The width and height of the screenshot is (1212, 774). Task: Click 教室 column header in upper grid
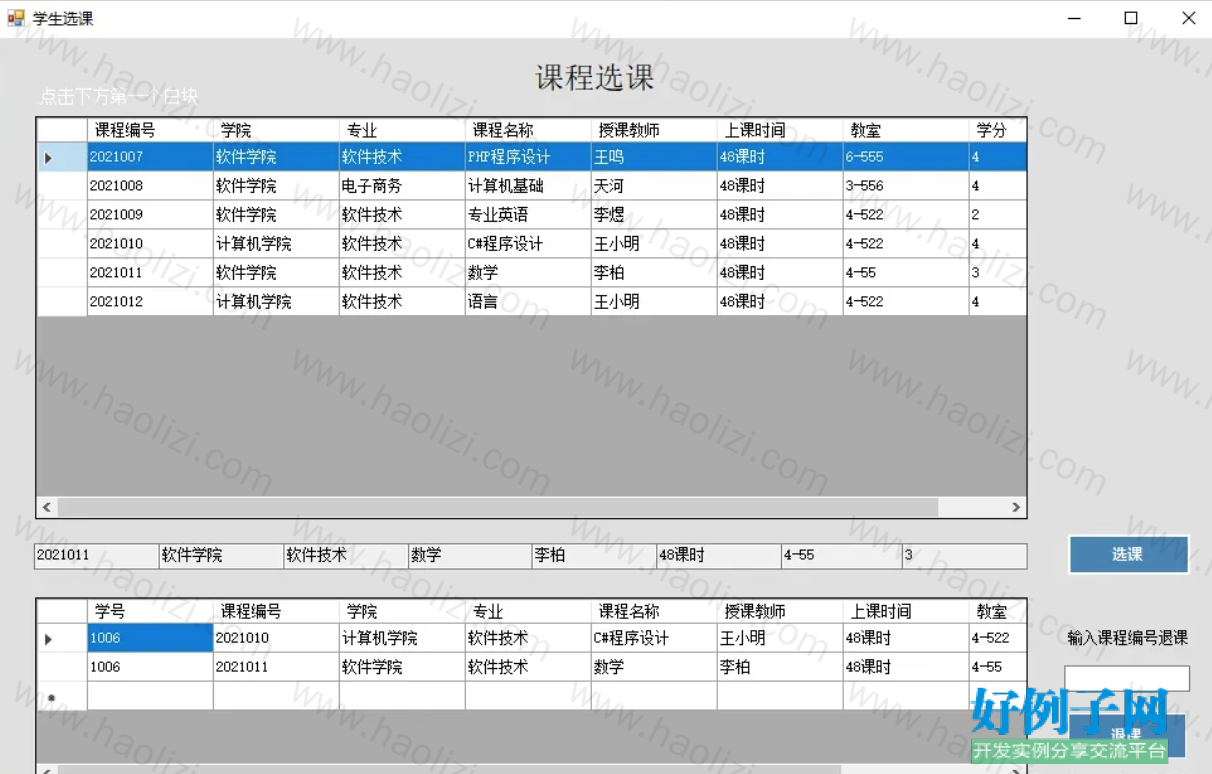tap(906, 130)
